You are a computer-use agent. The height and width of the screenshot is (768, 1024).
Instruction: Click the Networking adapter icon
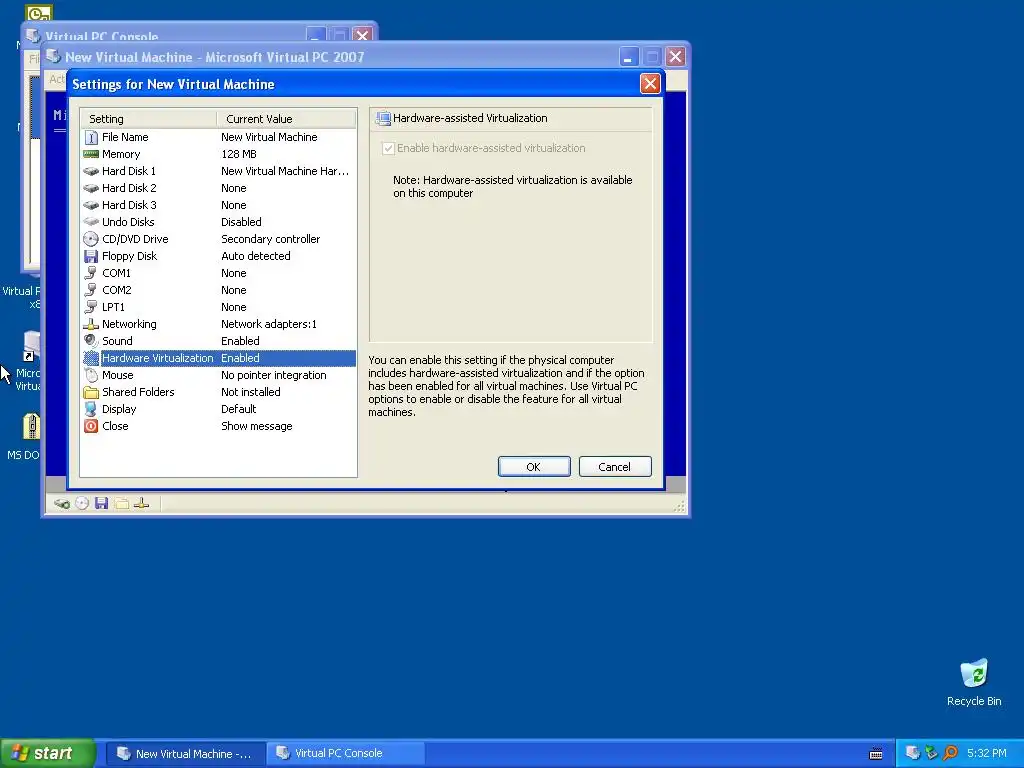click(x=91, y=324)
